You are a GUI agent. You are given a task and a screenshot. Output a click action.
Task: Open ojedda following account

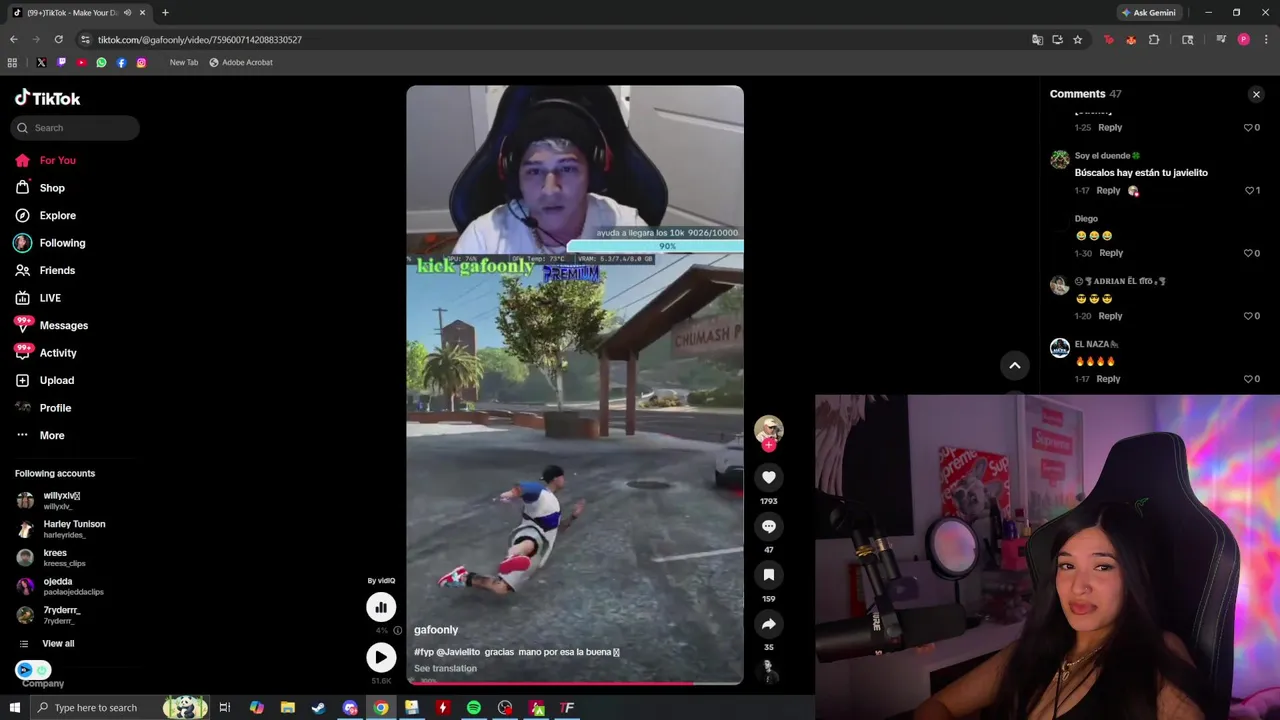pos(59,586)
